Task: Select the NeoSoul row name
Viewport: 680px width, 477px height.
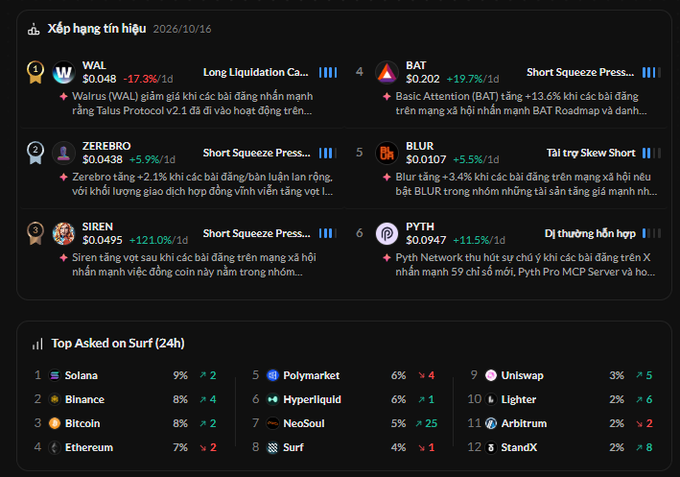Action: [304, 423]
